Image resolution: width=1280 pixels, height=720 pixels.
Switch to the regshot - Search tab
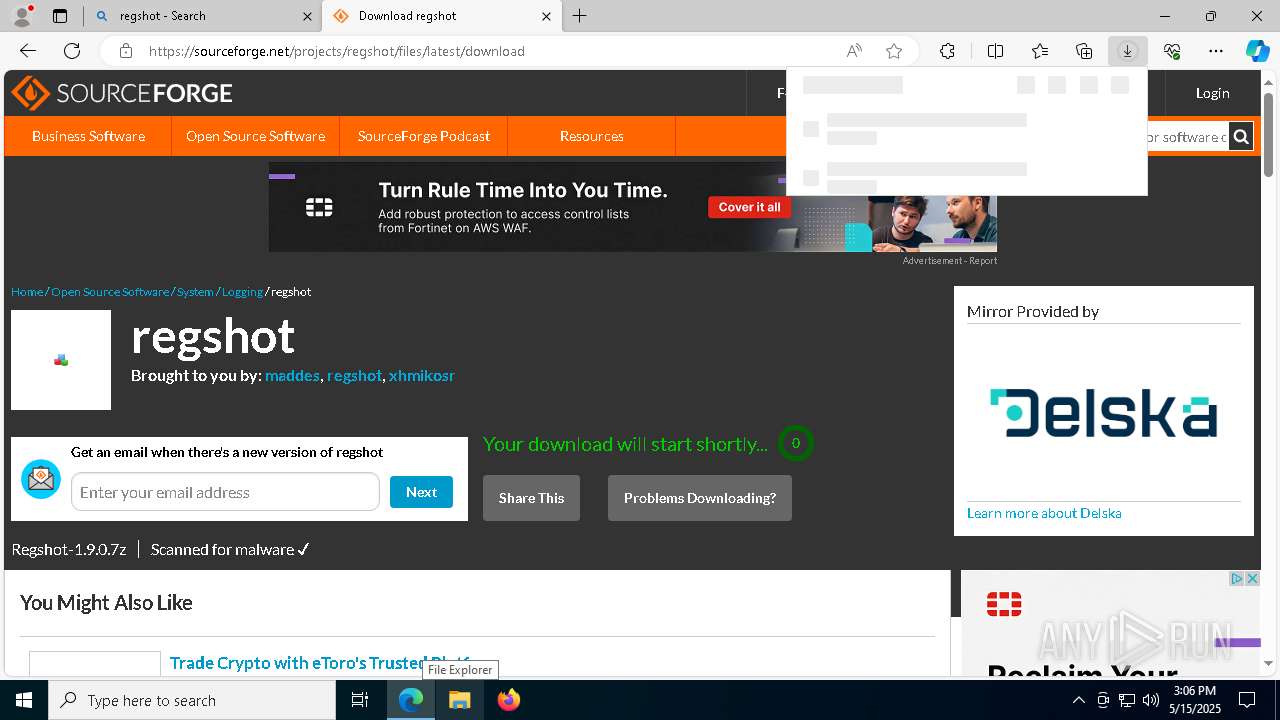(200, 16)
